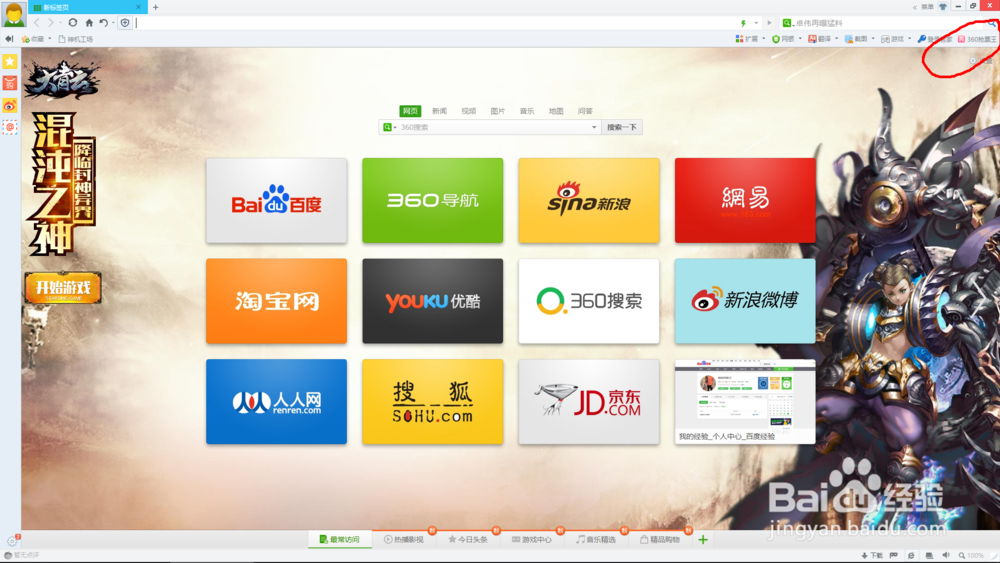Expand the 360搜索 box suggestion dropdown

click(x=594, y=128)
